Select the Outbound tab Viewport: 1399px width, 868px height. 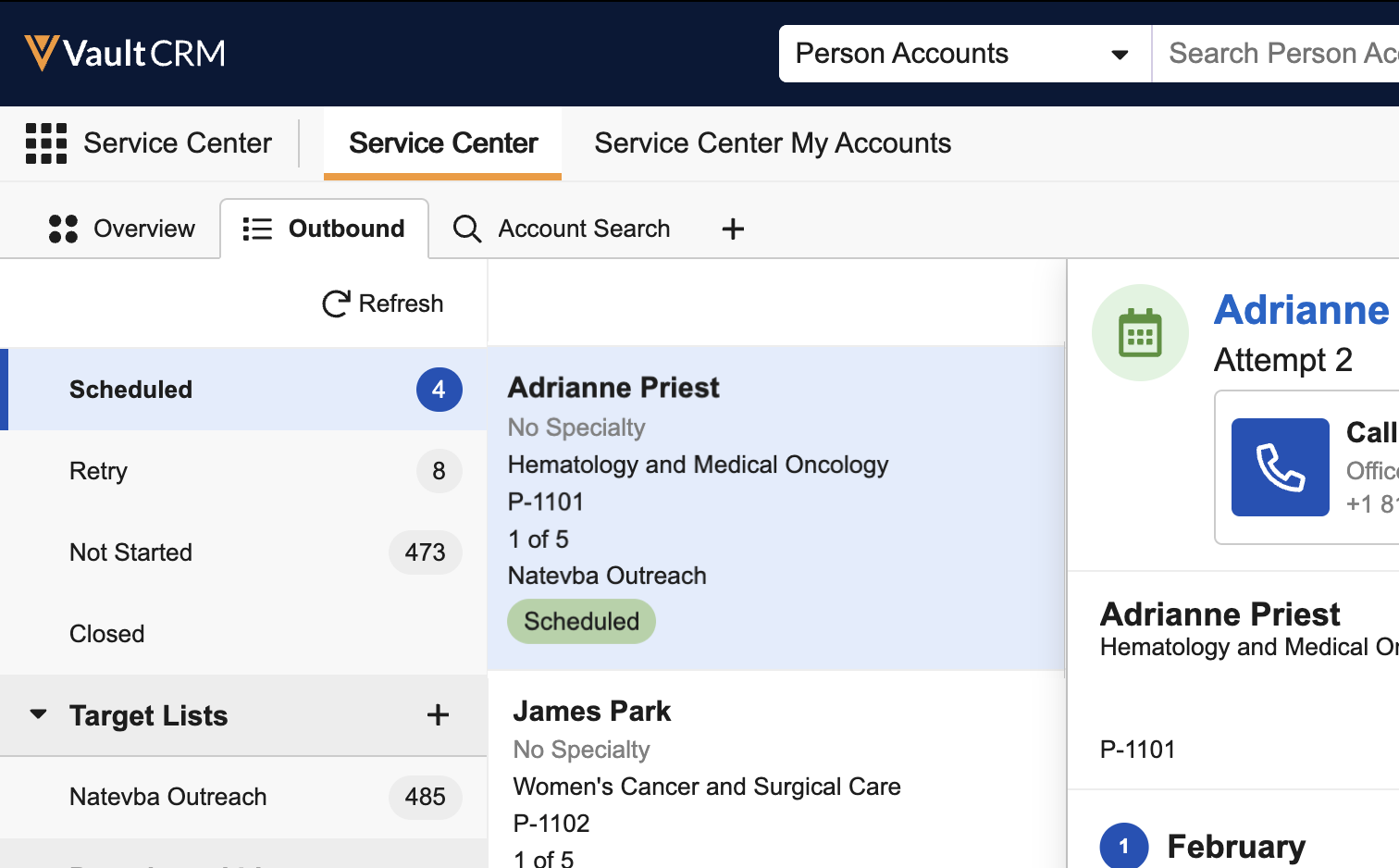tap(325, 229)
